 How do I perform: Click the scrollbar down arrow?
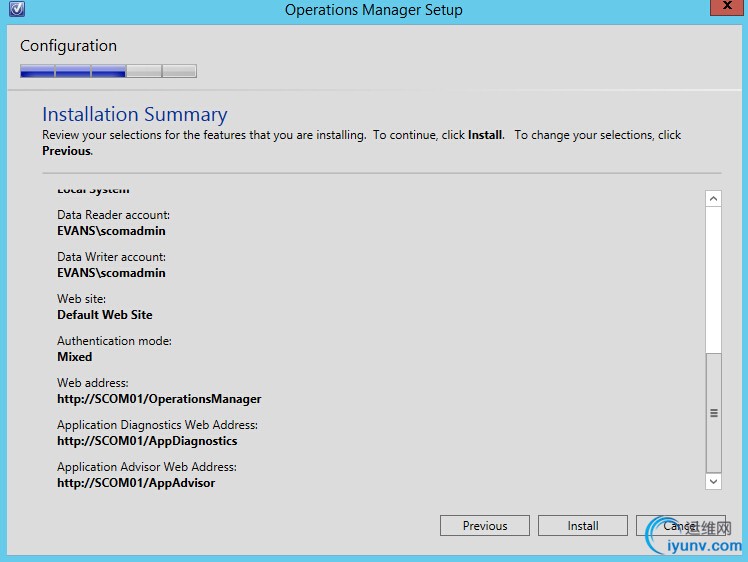(713, 481)
